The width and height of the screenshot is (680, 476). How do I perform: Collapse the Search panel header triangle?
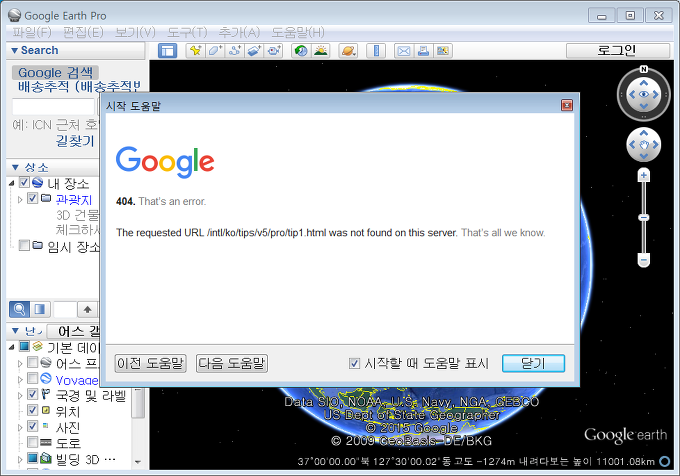point(14,51)
